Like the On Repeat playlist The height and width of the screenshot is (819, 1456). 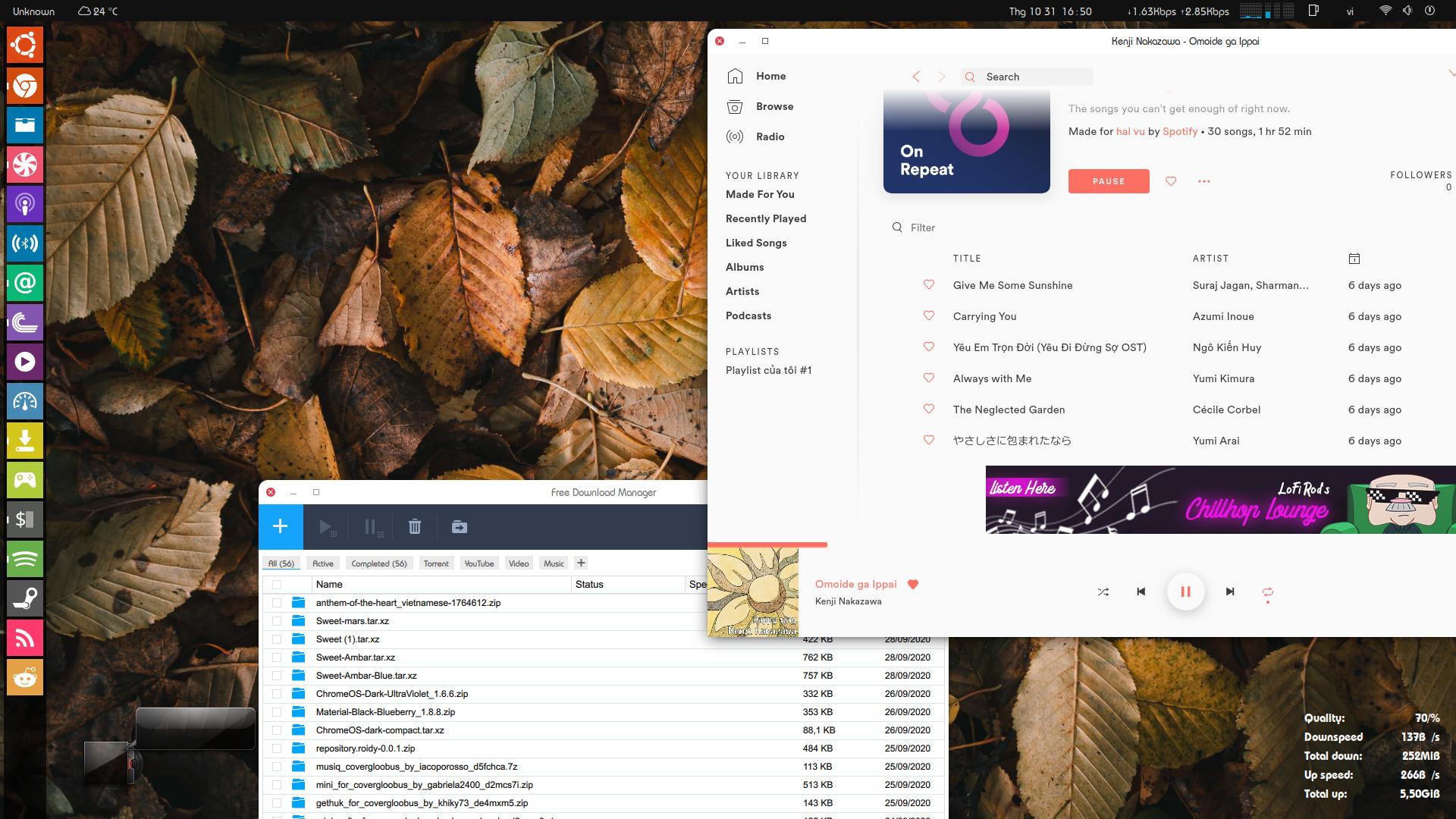pos(1171,181)
